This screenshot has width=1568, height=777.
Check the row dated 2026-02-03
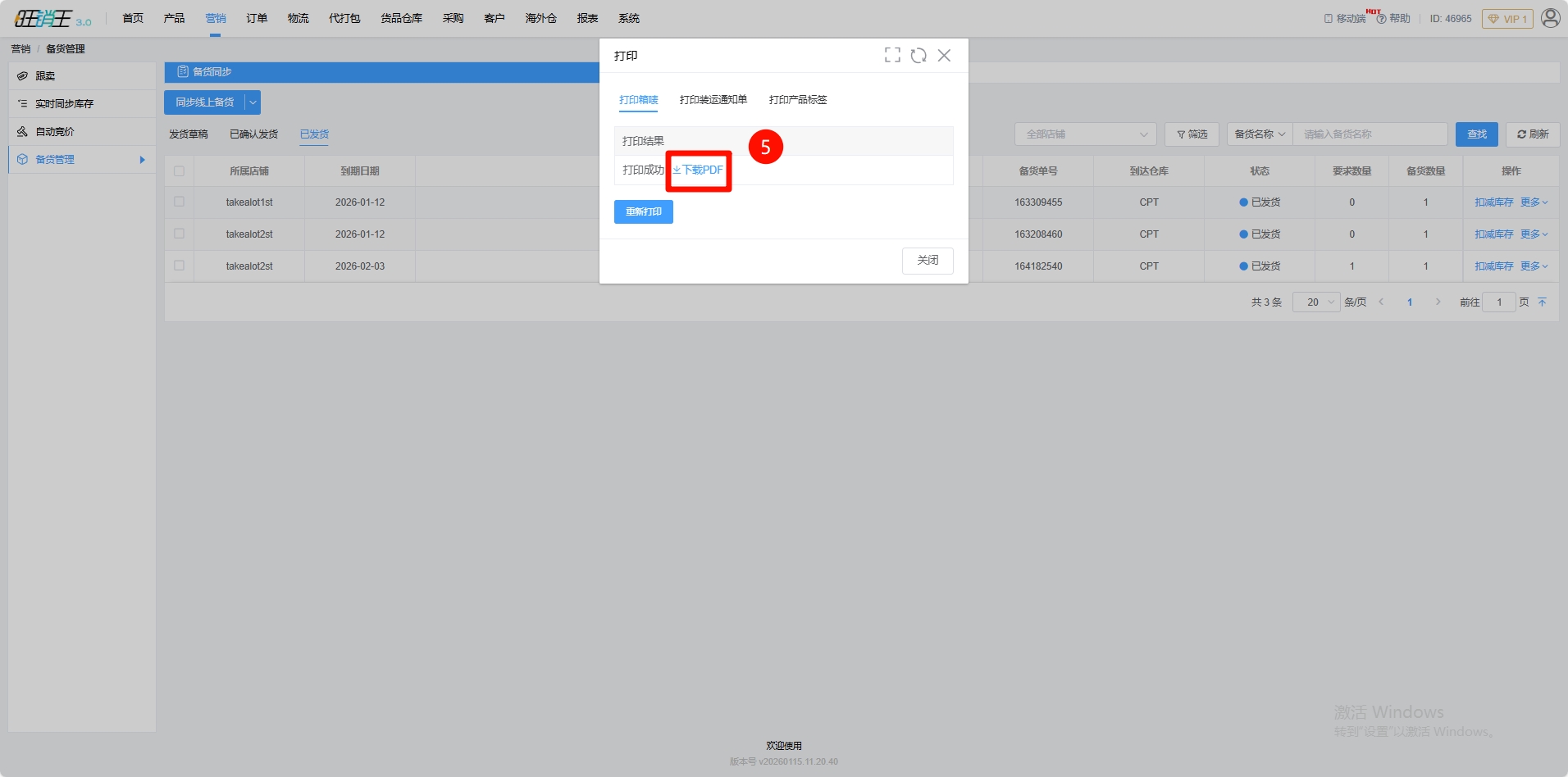[x=179, y=266]
